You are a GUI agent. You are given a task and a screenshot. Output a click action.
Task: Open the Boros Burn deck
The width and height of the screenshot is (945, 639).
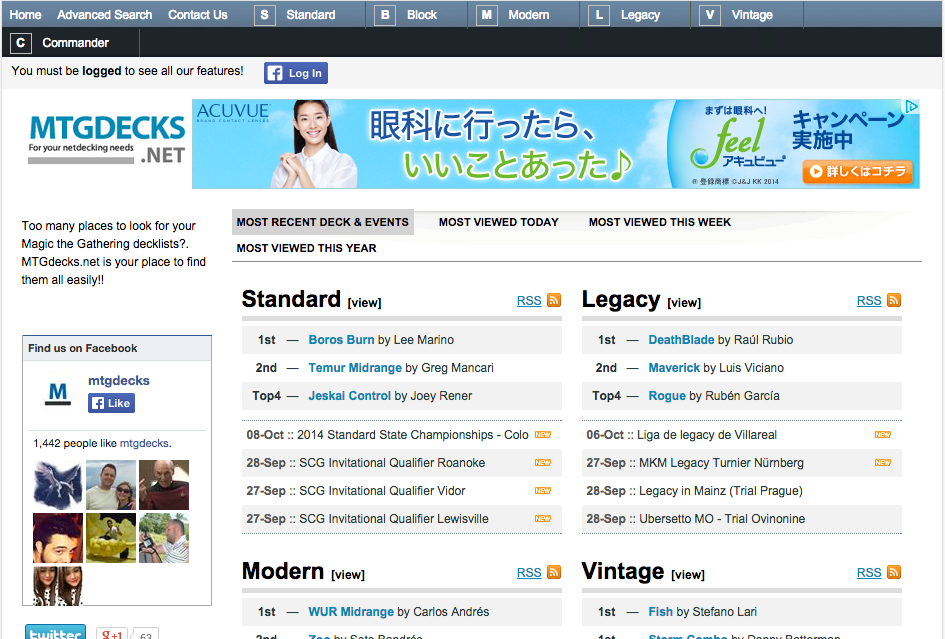click(x=341, y=339)
